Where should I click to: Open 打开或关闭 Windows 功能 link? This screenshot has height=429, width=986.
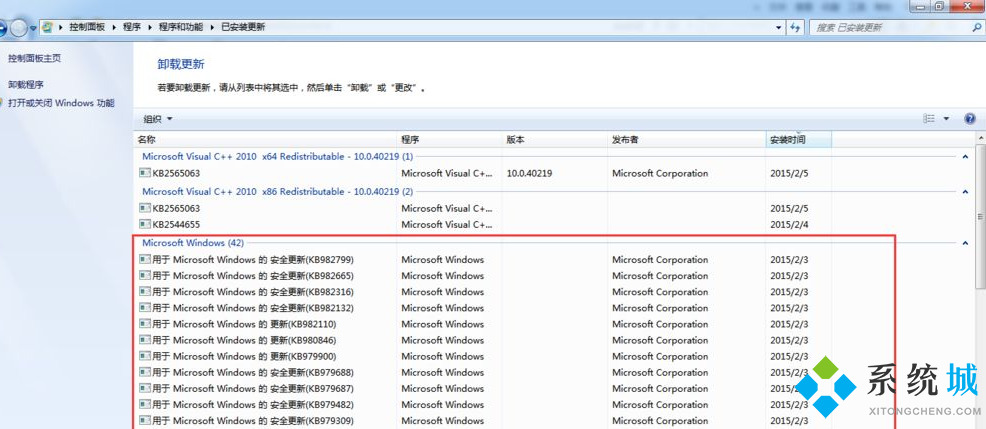click(61, 103)
